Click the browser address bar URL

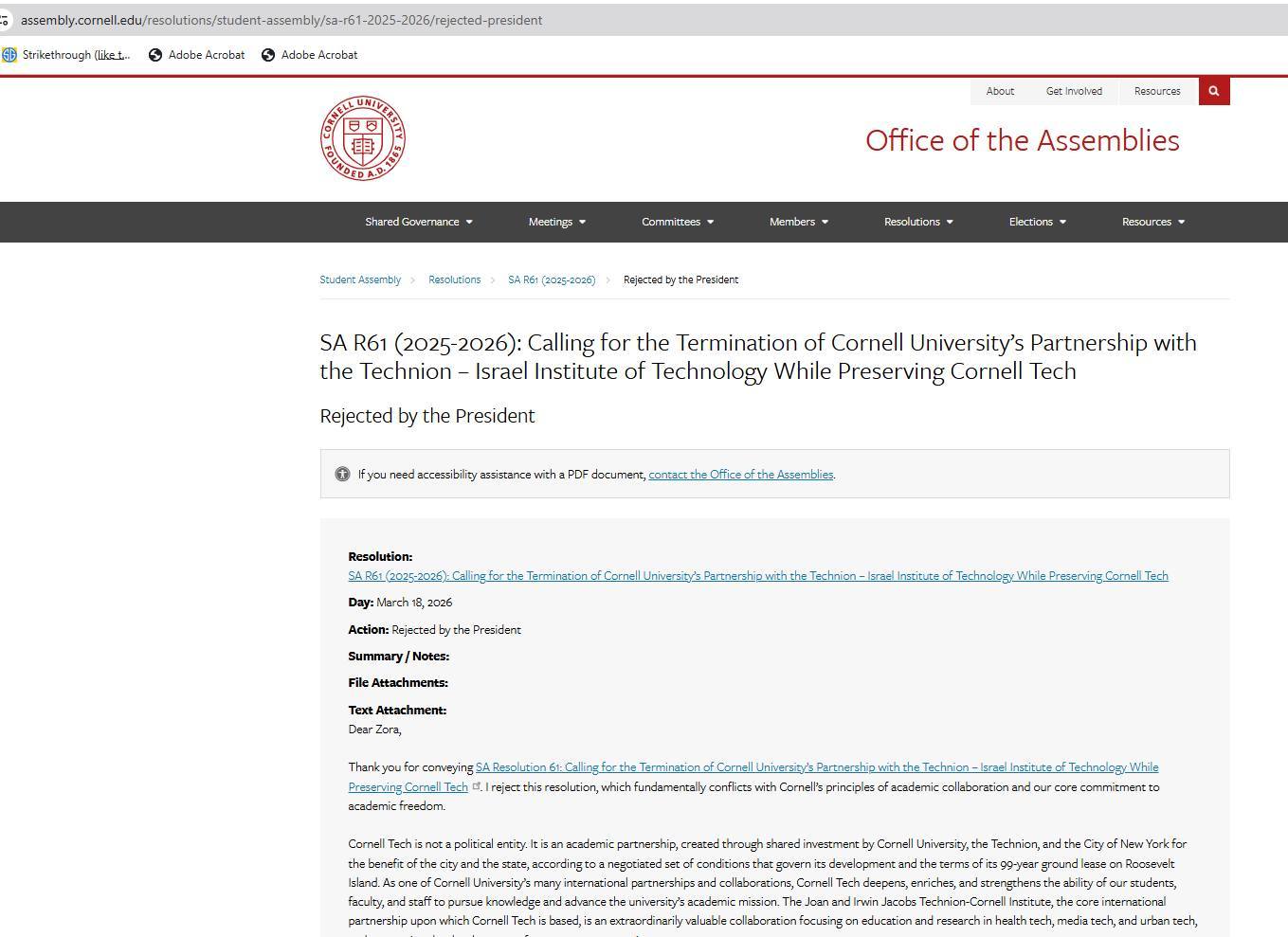pyautogui.click(x=281, y=20)
